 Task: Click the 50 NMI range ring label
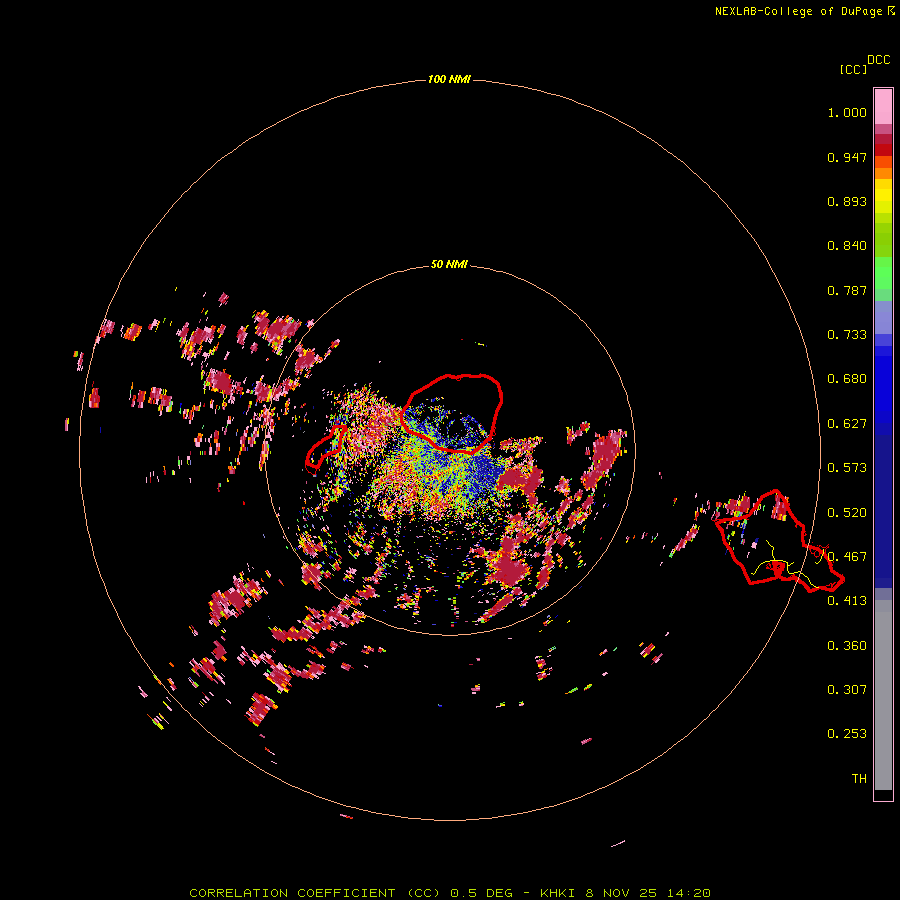click(x=449, y=265)
